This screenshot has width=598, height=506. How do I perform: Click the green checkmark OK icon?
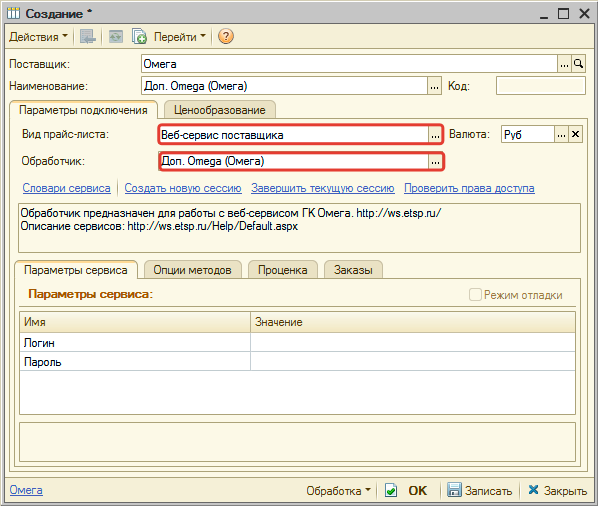pos(391,490)
